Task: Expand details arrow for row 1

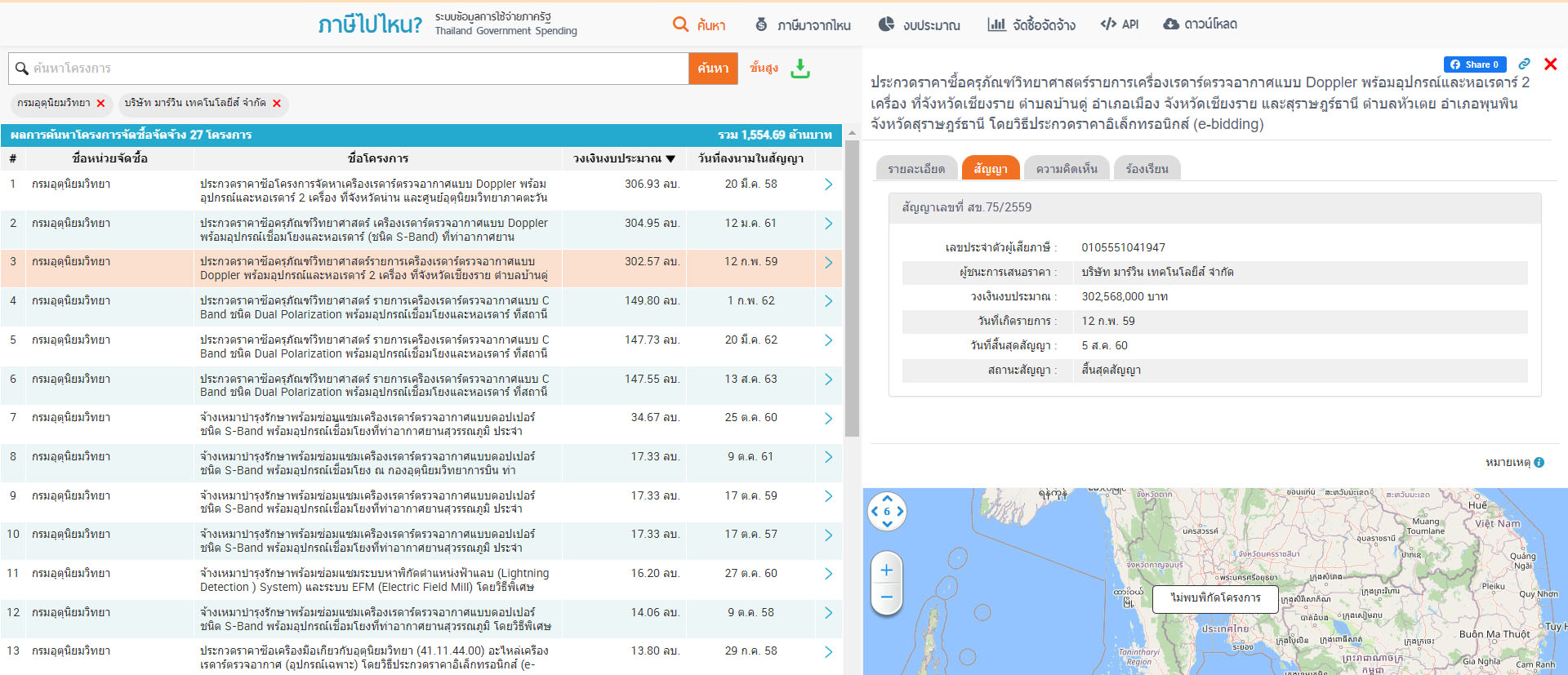Action: pyautogui.click(x=828, y=184)
